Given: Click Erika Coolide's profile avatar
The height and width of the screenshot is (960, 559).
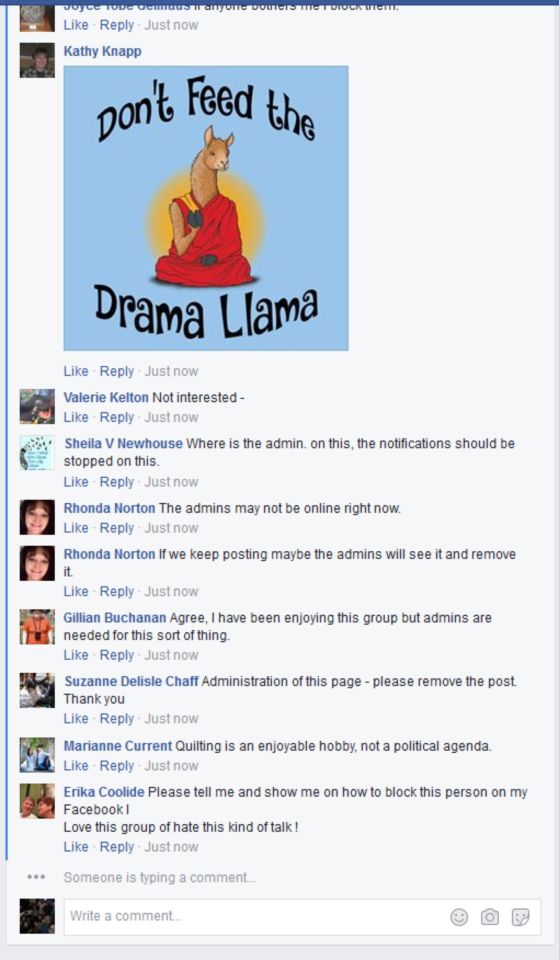Looking at the screenshot, I should coord(37,801).
